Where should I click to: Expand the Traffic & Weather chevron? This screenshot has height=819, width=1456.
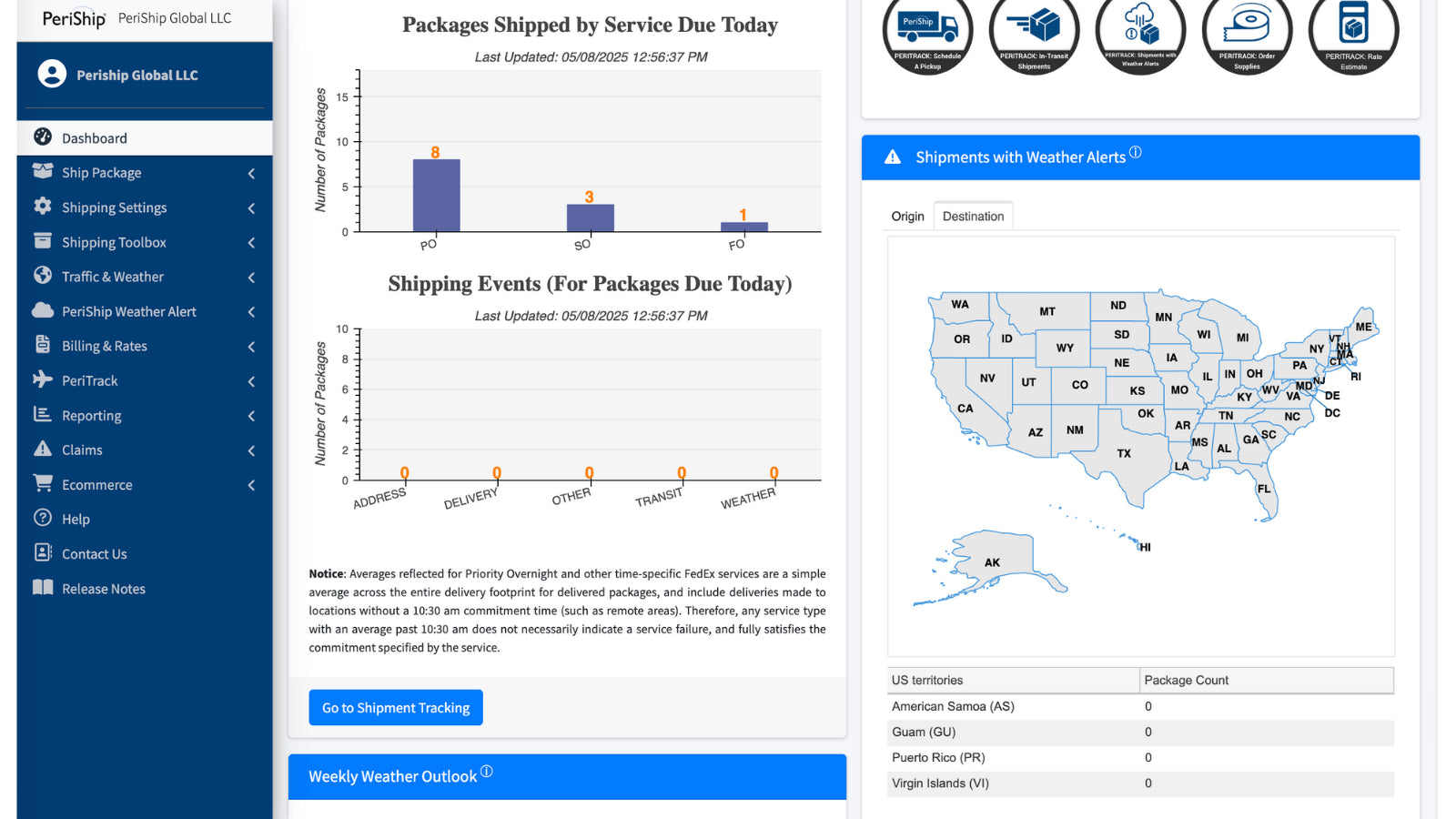point(251,277)
